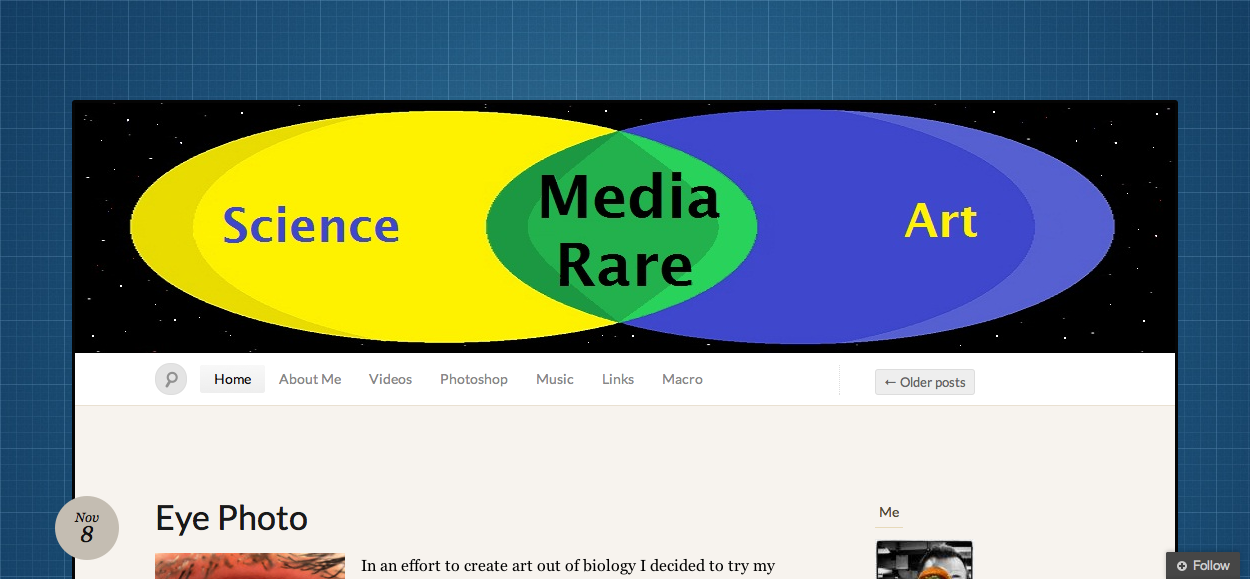
Task: Click the 'Me' sidebar heading
Action: (x=889, y=512)
